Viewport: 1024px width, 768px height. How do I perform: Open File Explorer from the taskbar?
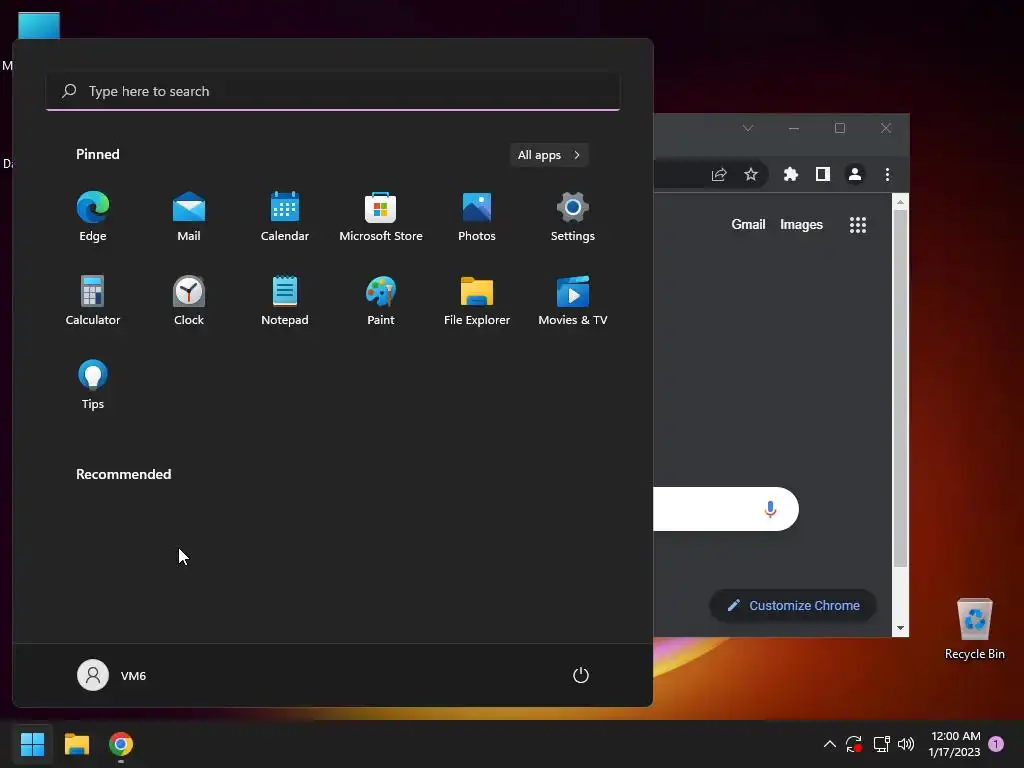pyautogui.click(x=77, y=744)
